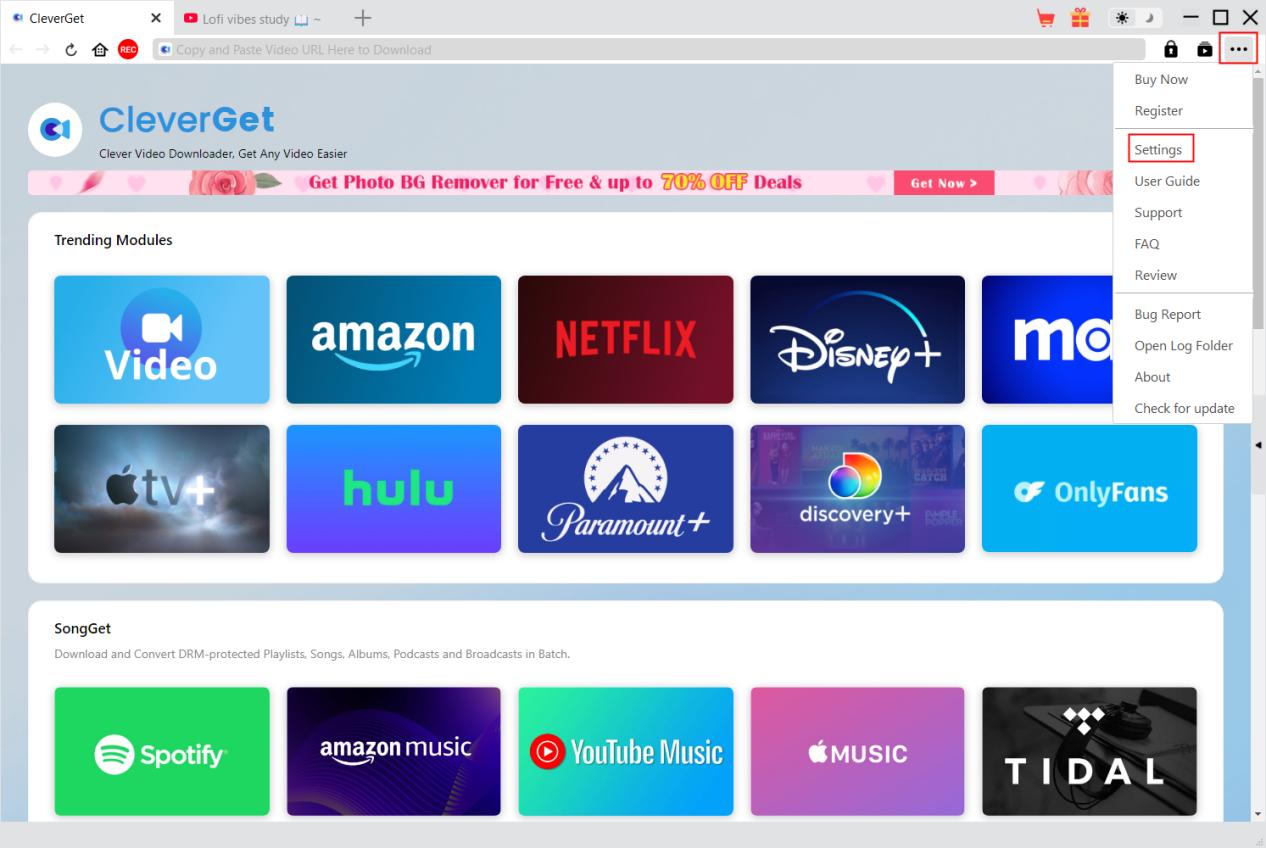Choose Check for update menu entry

tap(1184, 408)
